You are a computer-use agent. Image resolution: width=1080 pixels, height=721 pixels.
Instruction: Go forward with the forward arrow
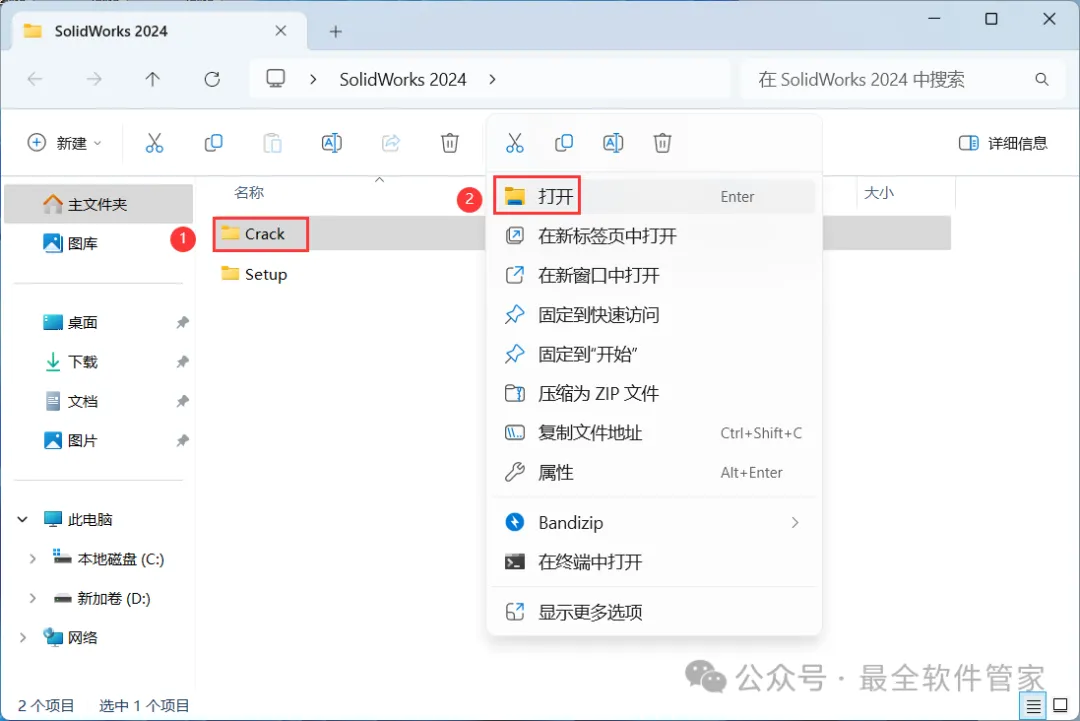tap(94, 79)
